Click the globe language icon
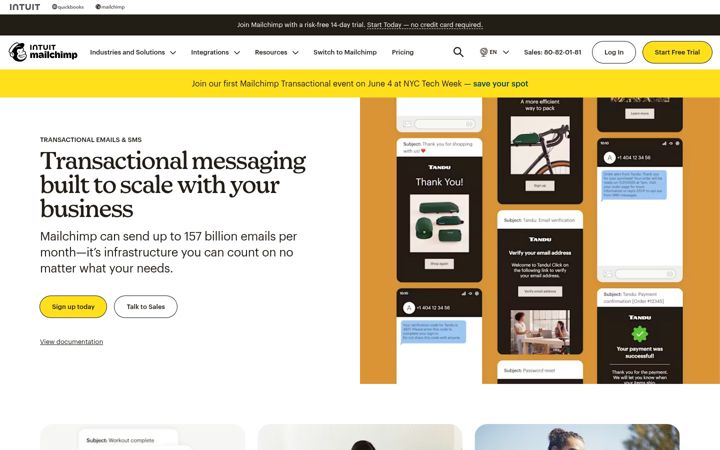The image size is (720, 450). 484,52
